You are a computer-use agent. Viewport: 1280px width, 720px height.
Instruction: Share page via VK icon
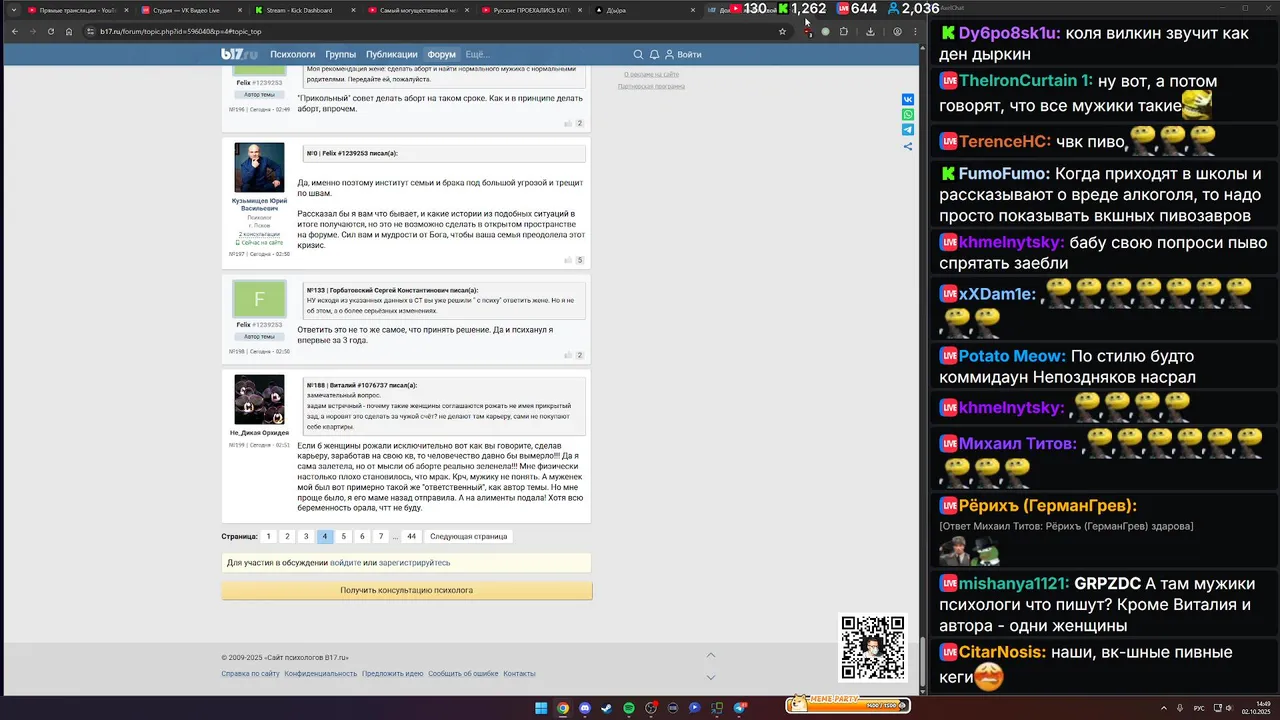(x=908, y=100)
